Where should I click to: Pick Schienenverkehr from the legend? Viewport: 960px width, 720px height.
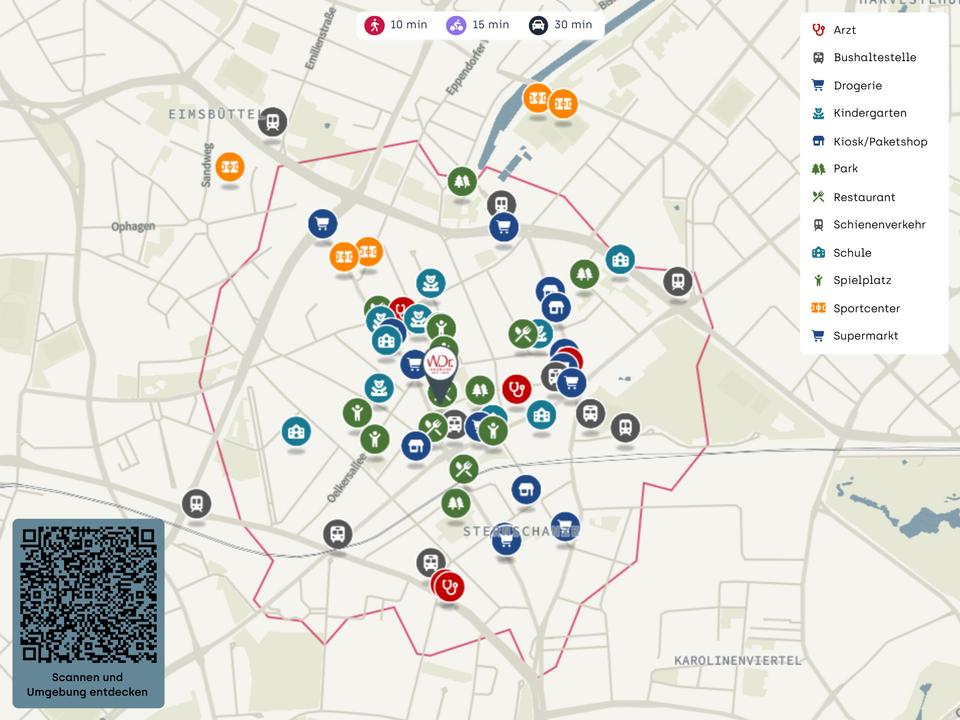(x=878, y=225)
